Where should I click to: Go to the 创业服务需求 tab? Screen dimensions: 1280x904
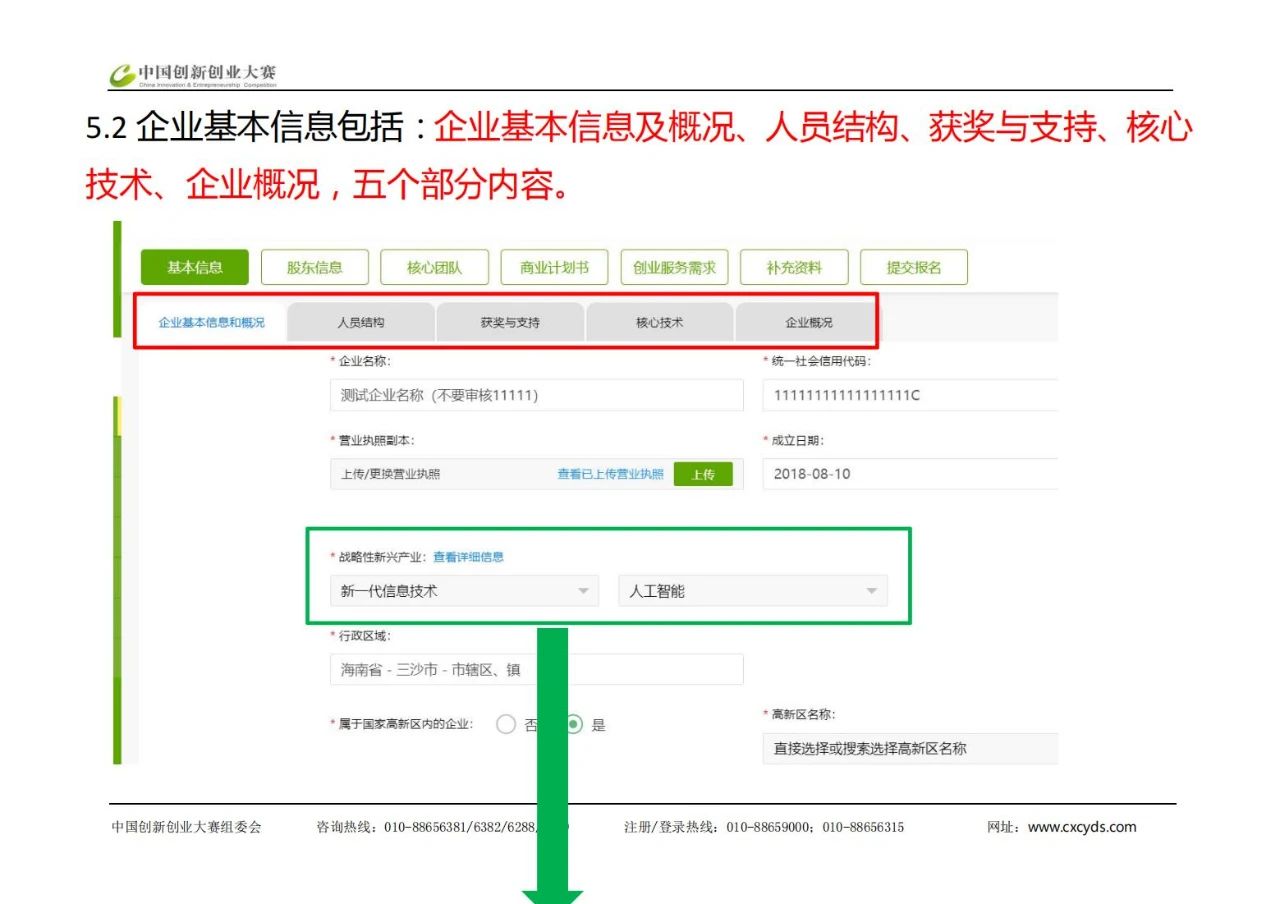[674, 267]
